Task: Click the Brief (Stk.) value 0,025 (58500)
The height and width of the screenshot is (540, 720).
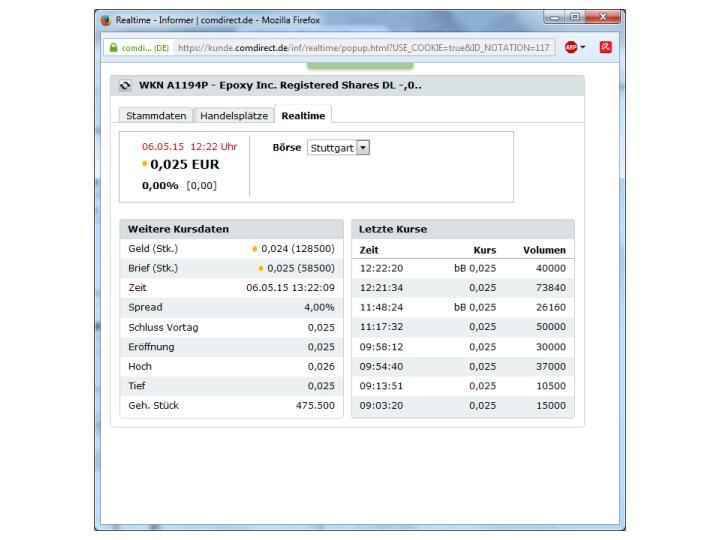Action: tap(301, 268)
